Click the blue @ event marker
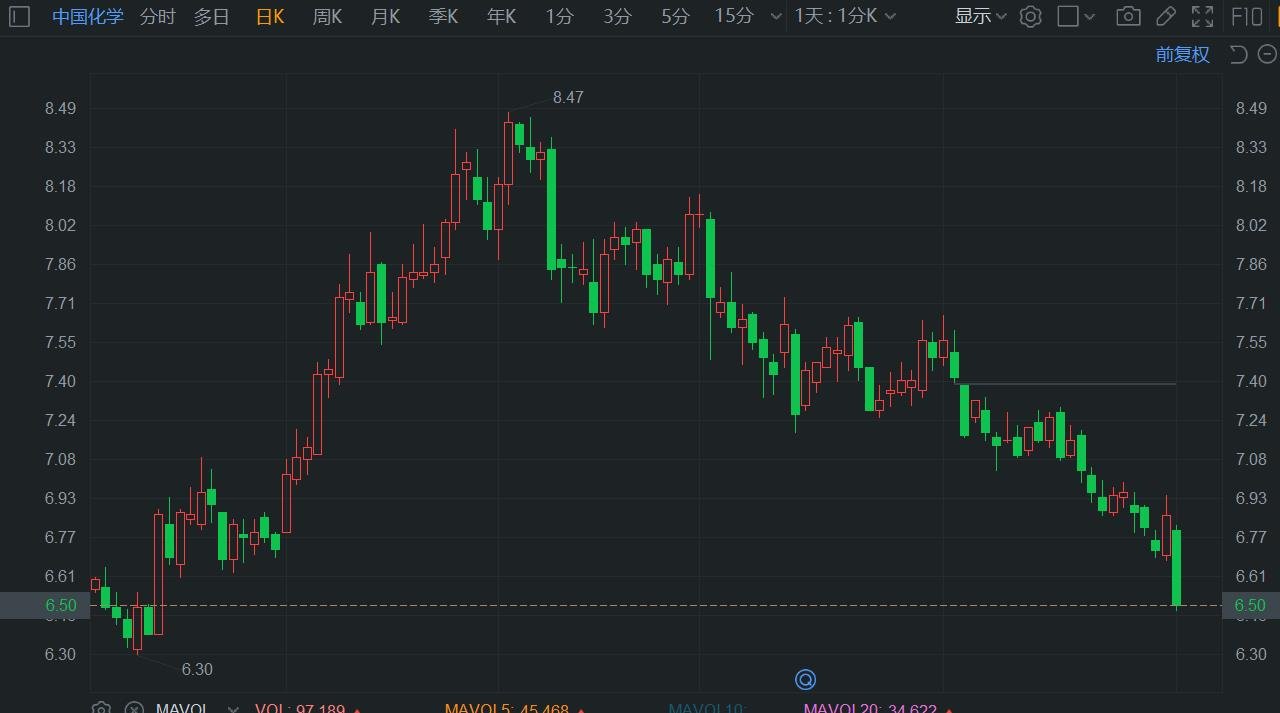This screenshot has width=1280, height=713. coord(805,680)
